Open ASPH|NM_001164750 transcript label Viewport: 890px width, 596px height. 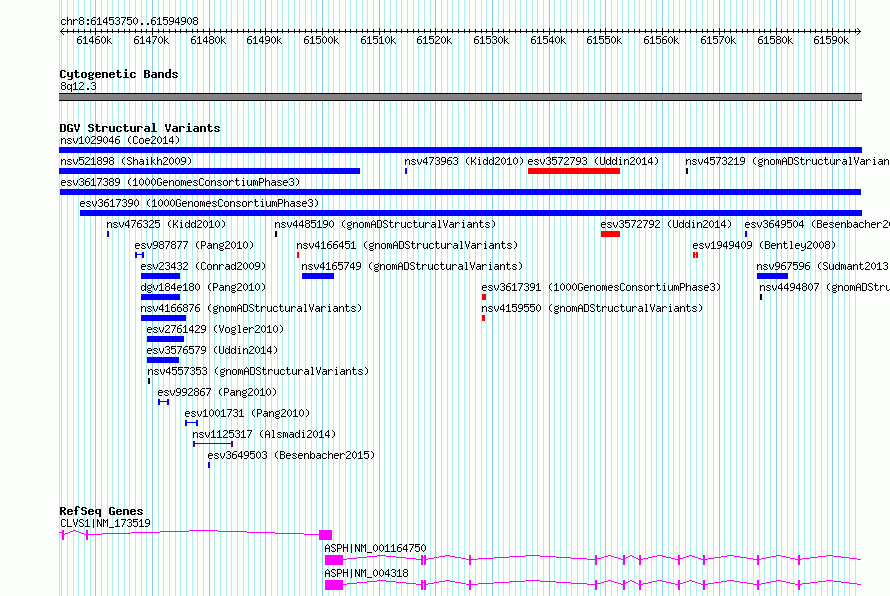click(x=375, y=548)
